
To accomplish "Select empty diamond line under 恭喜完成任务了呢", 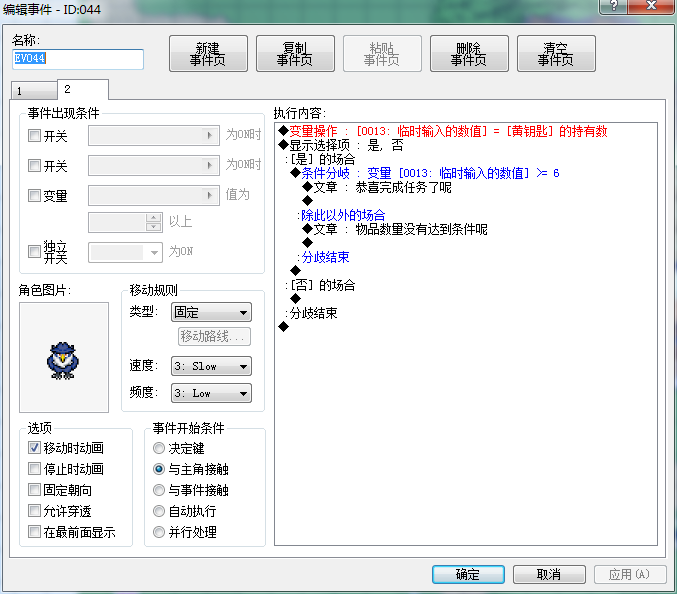I will pyautogui.click(x=307, y=201).
